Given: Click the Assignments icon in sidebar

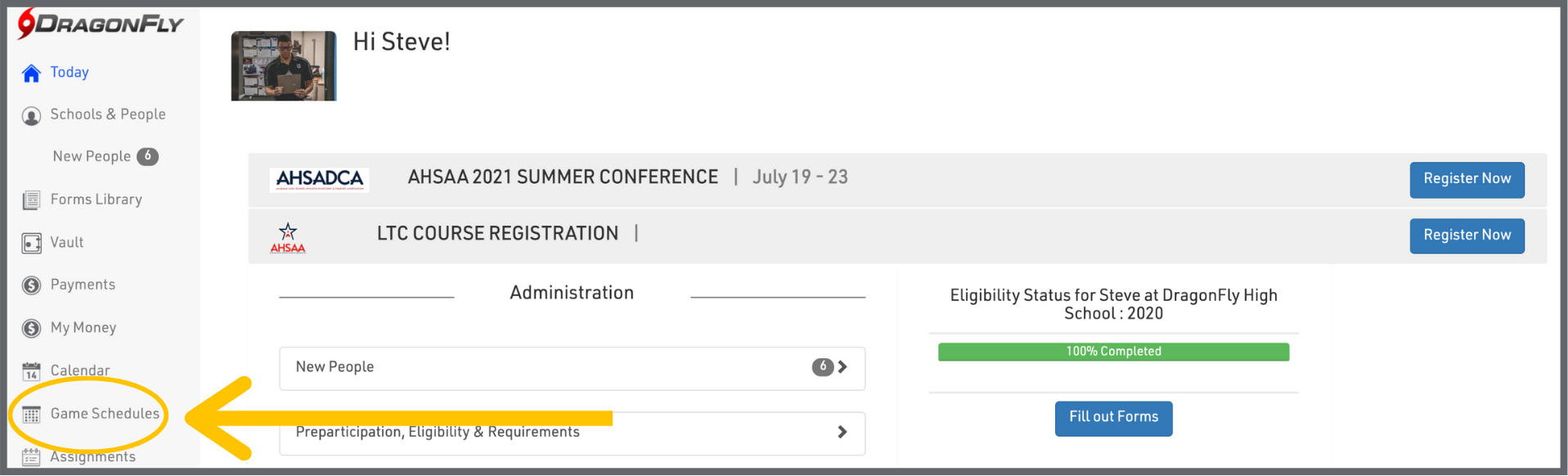Looking at the screenshot, I should [31, 456].
